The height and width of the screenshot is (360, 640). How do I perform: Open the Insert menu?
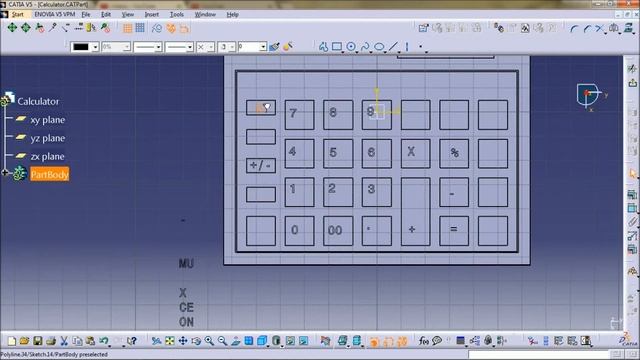[x=151, y=14]
